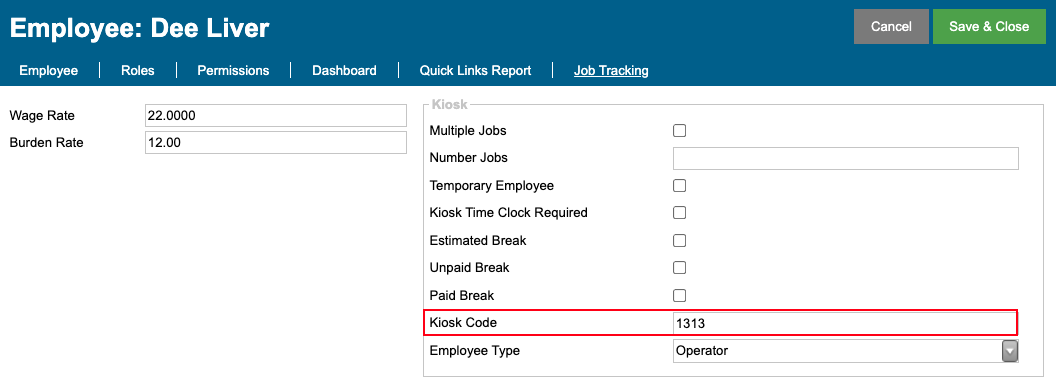
Task: Select the Number Jobs text box
Action: tap(845, 158)
